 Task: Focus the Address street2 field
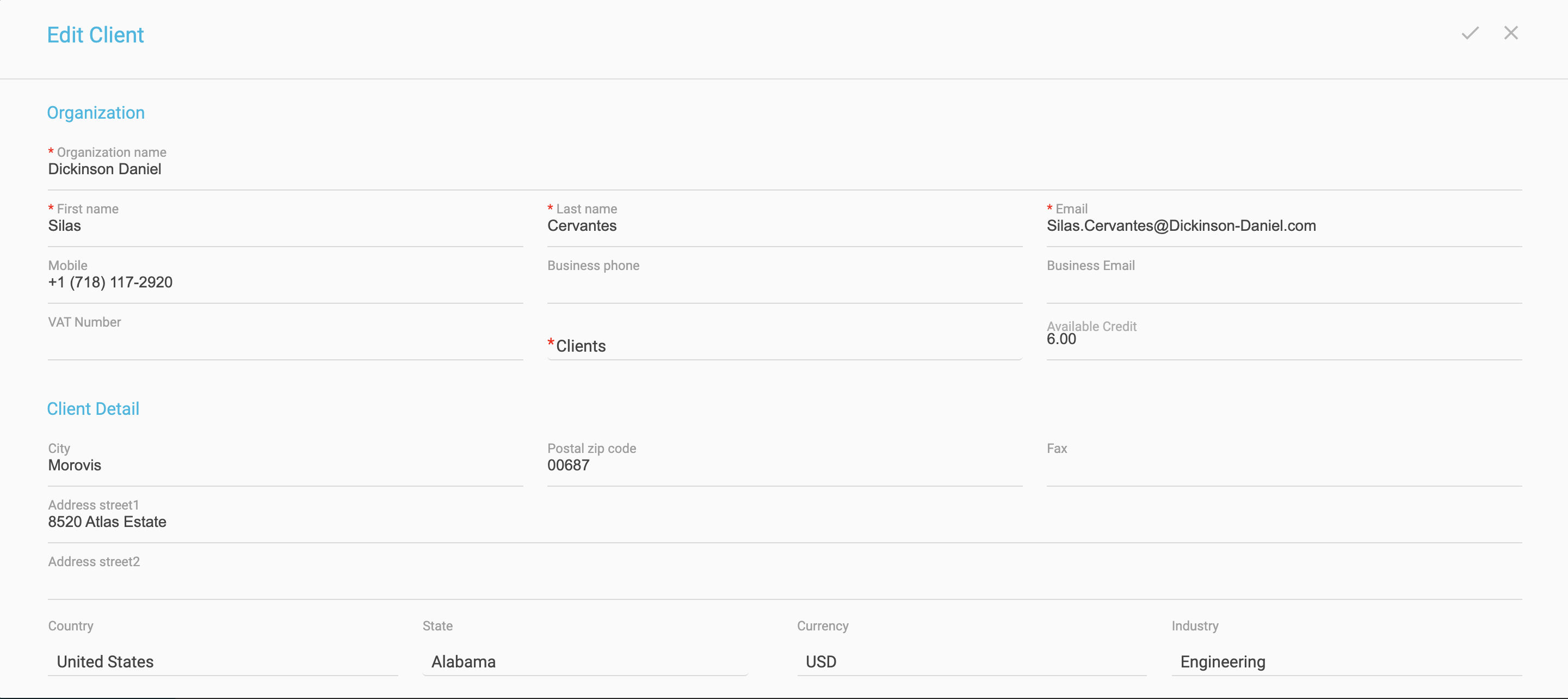pyautogui.click(x=784, y=580)
